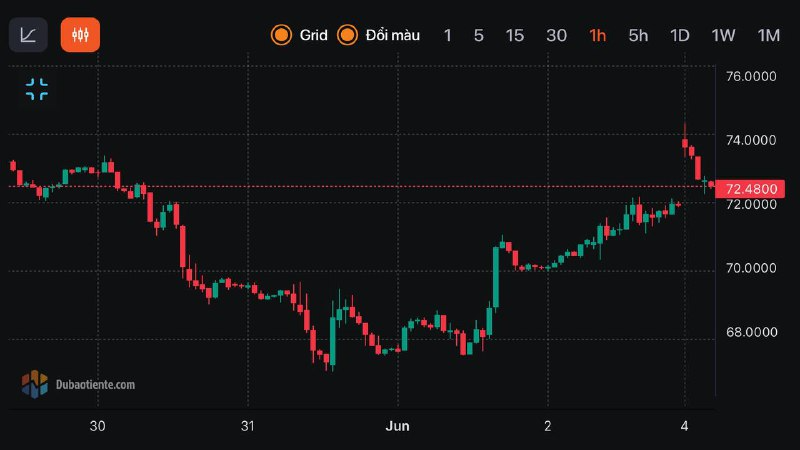Select the candlestick chart icon

(80, 35)
